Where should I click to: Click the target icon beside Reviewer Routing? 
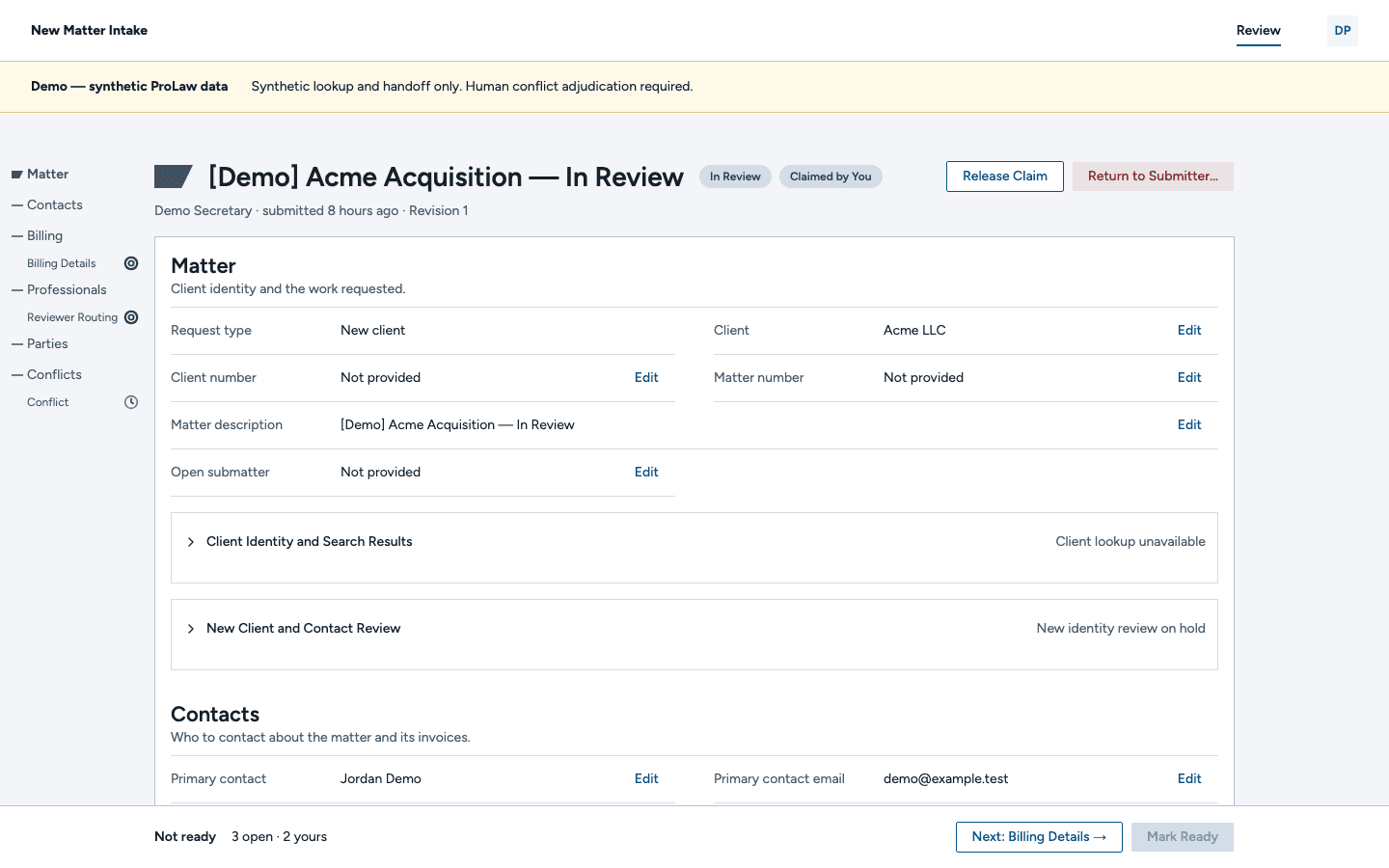pos(131,317)
